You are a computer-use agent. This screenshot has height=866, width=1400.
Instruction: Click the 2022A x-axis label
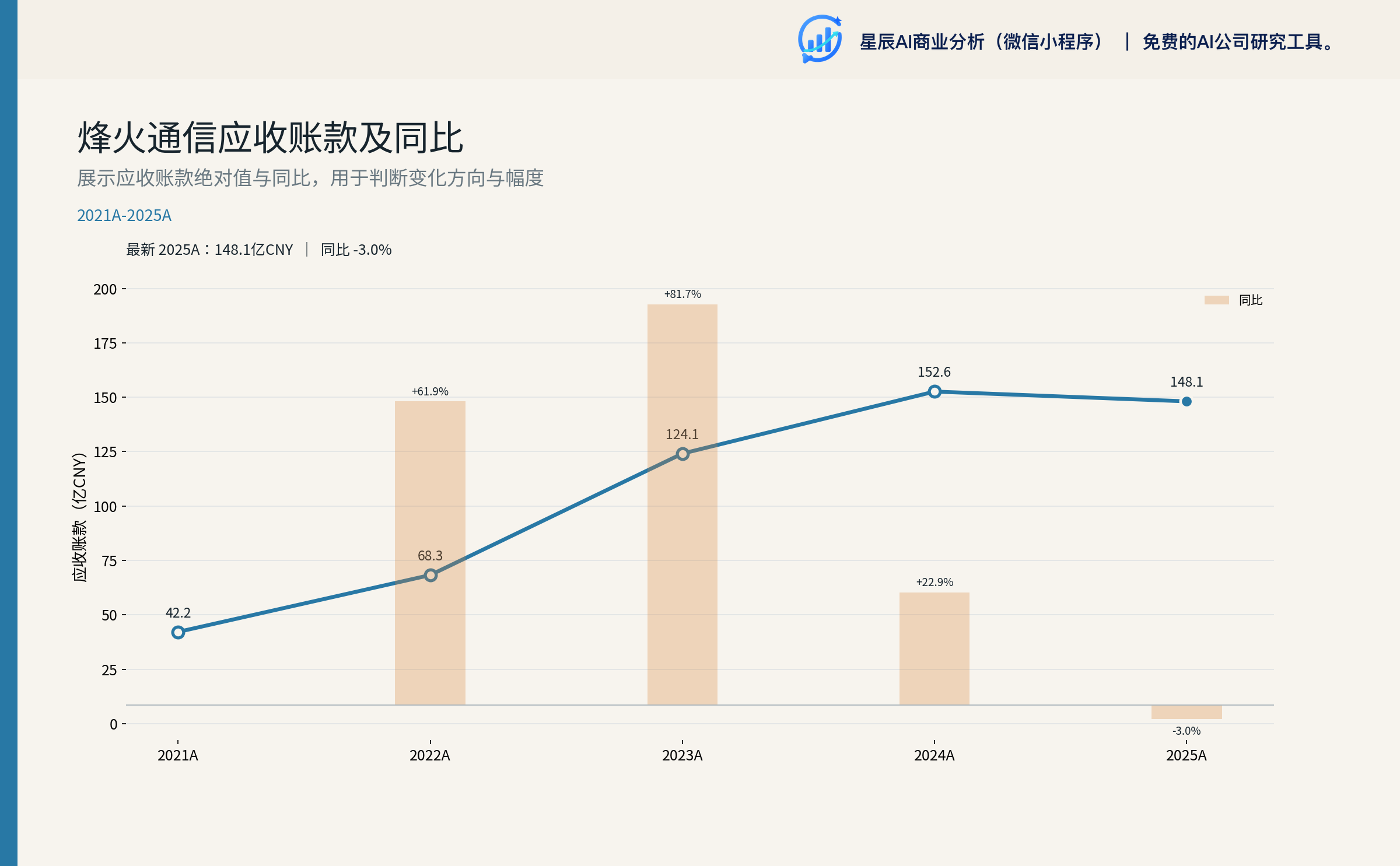click(430, 756)
